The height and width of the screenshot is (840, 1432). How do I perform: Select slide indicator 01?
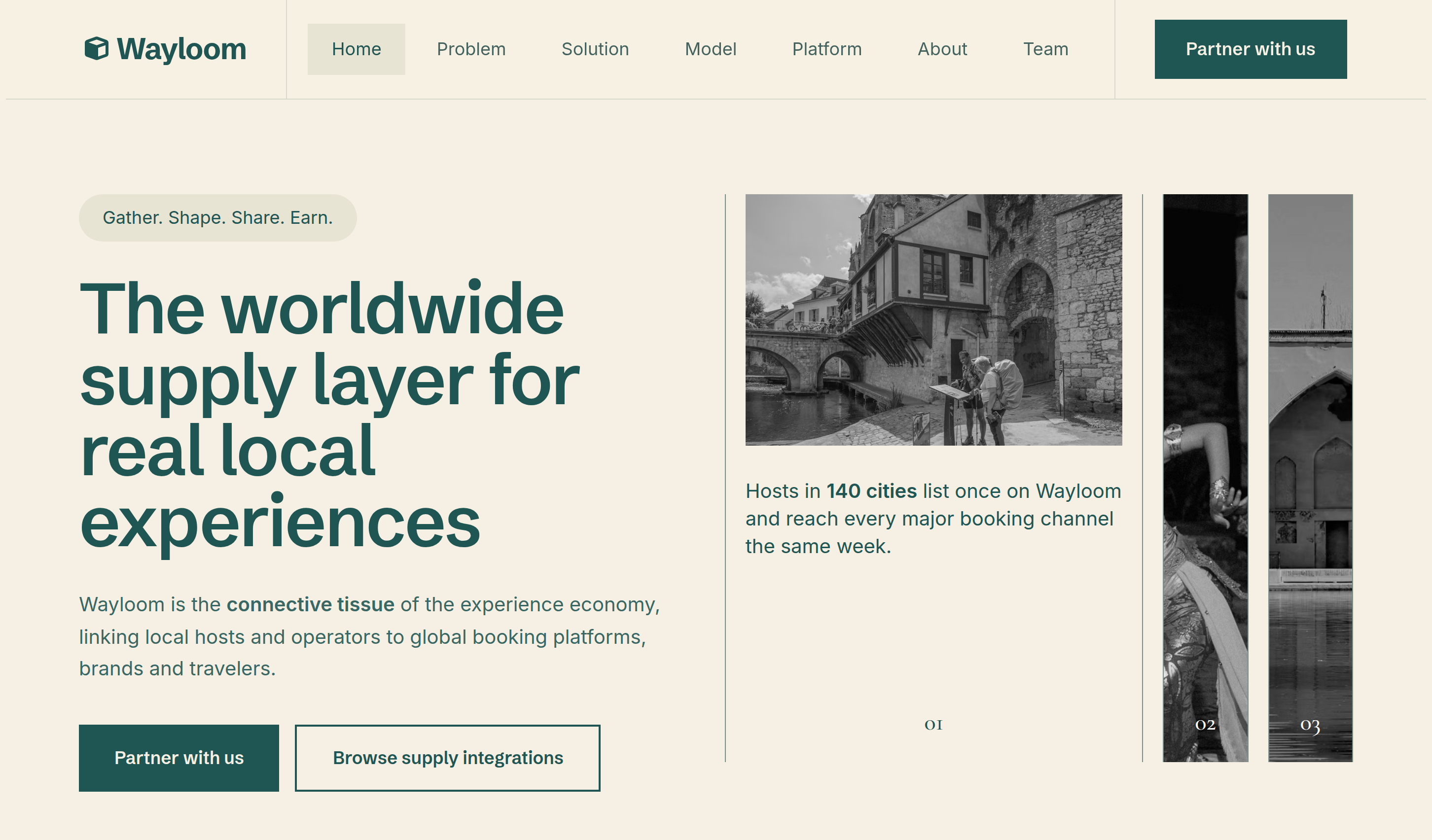933,725
